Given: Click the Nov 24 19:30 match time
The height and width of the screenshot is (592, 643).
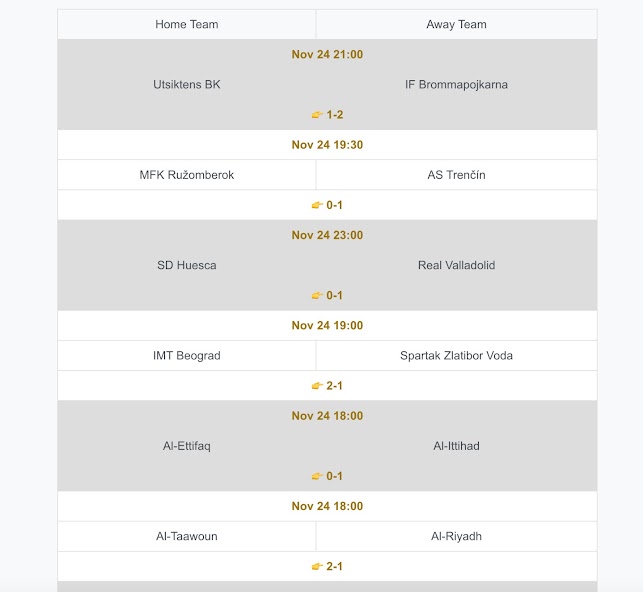Looking at the screenshot, I should click(327, 145).
